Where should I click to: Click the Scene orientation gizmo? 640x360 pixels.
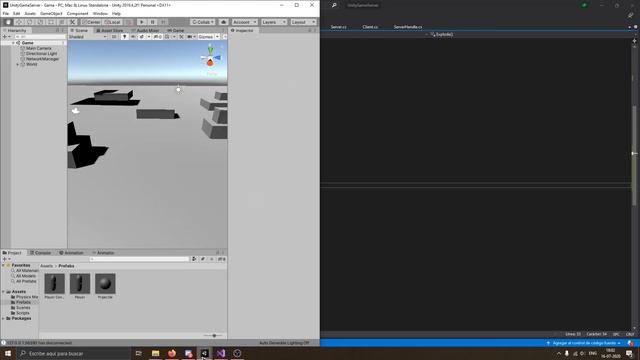click(211, 58)
